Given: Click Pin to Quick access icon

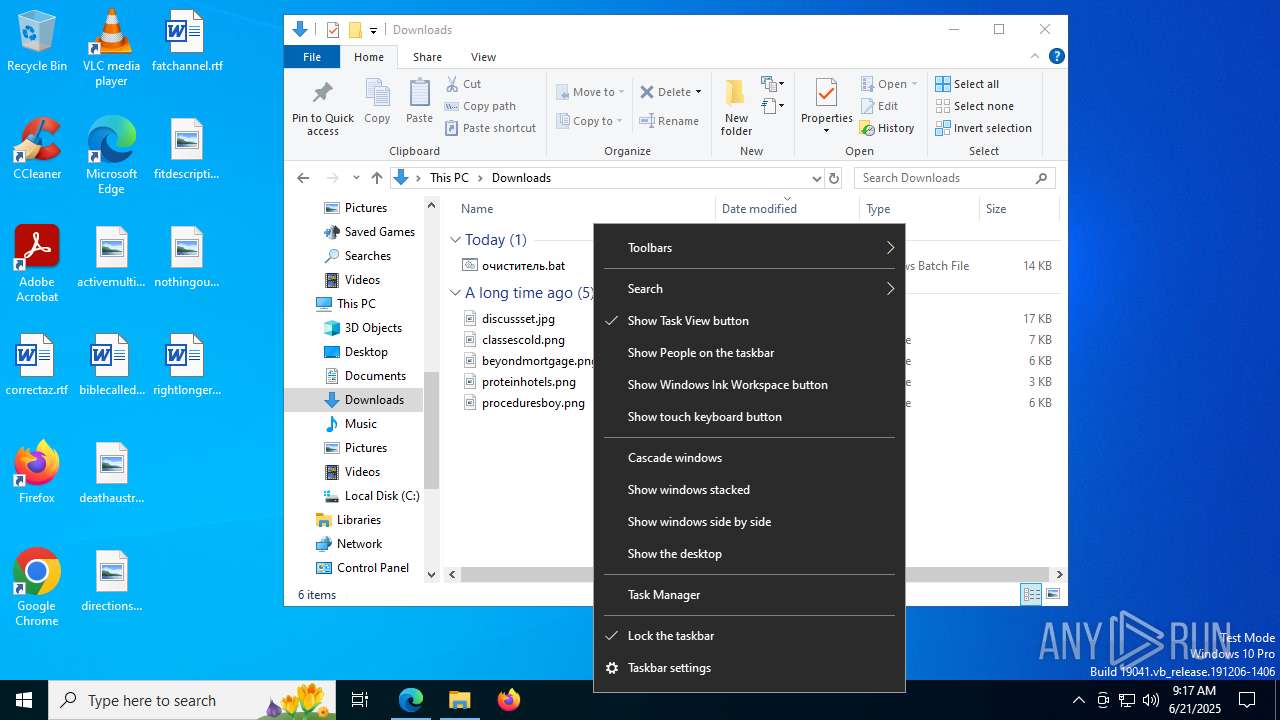Looking at the screenshot, I should point(322,108).
